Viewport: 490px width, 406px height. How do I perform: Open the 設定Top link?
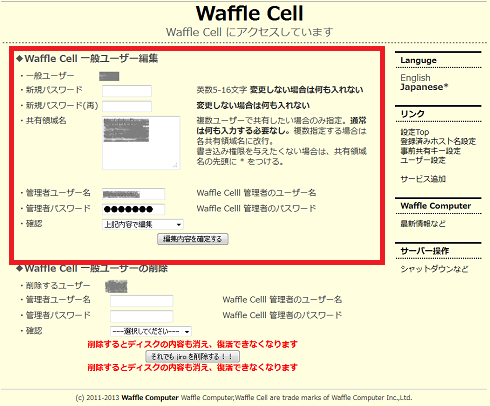click(415, 132)
